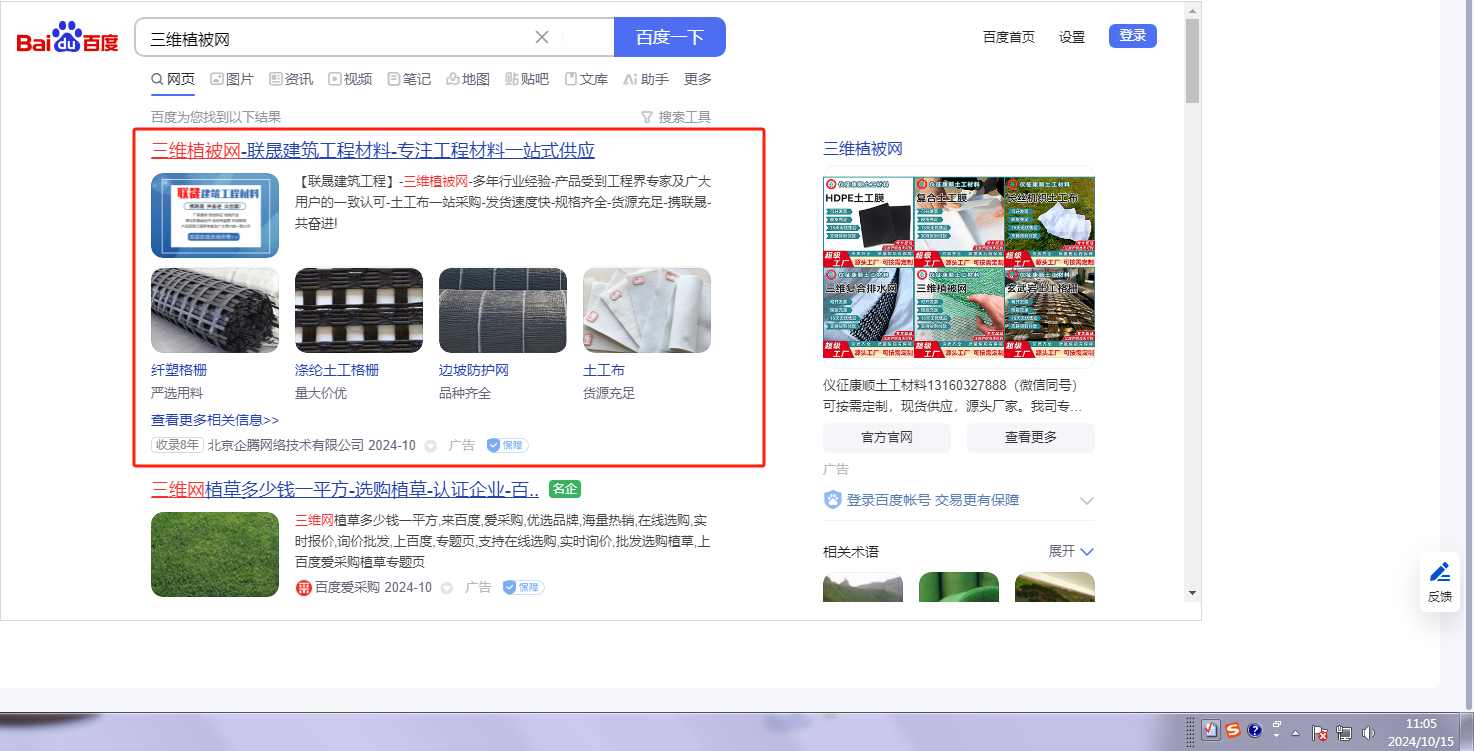Open the Action Center flag icon
1474x751 pixels.
pos(1320,732)
